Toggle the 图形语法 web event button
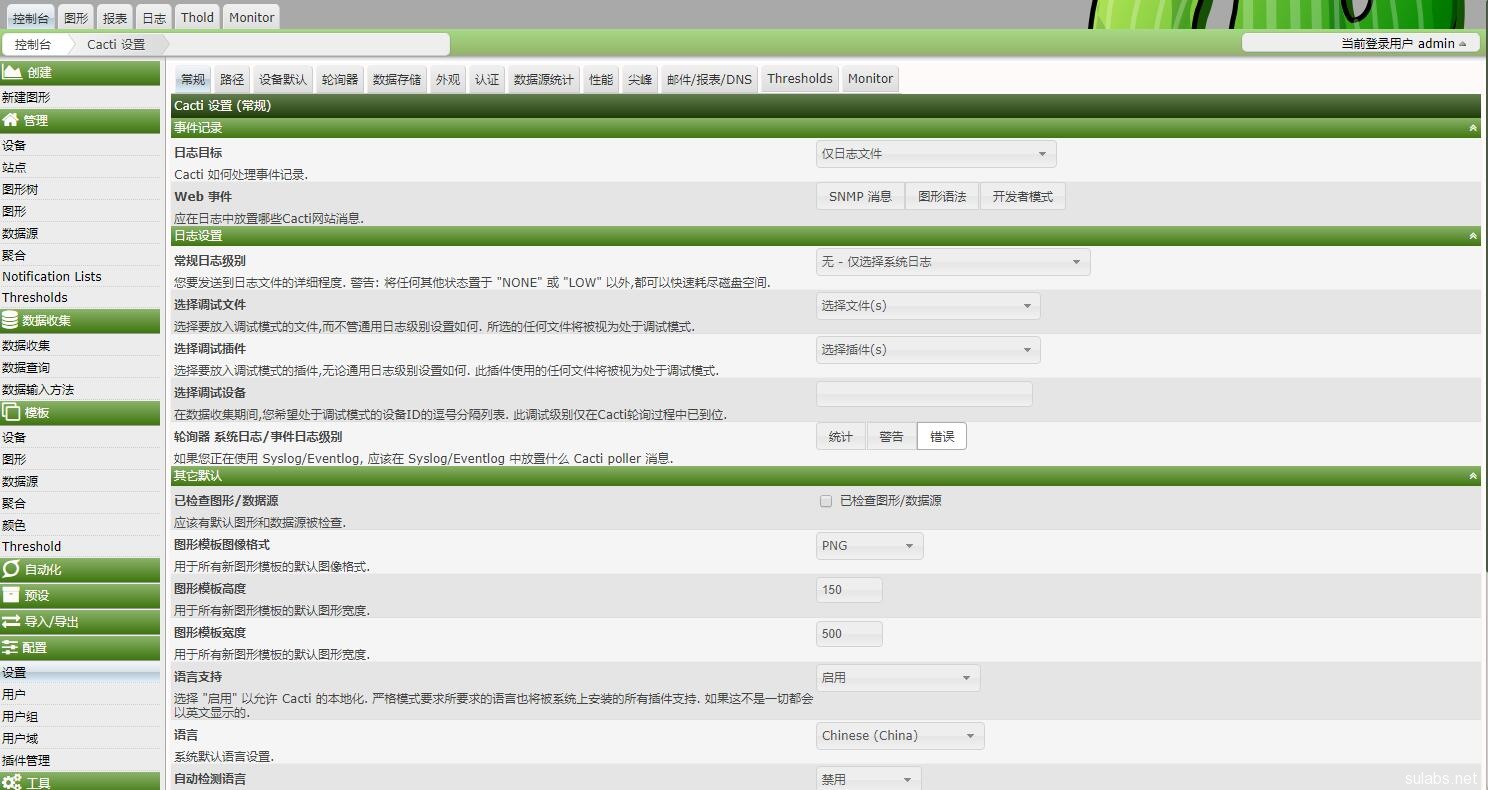The height and width of the screenshot is (790, 1488). click(942, 197)
